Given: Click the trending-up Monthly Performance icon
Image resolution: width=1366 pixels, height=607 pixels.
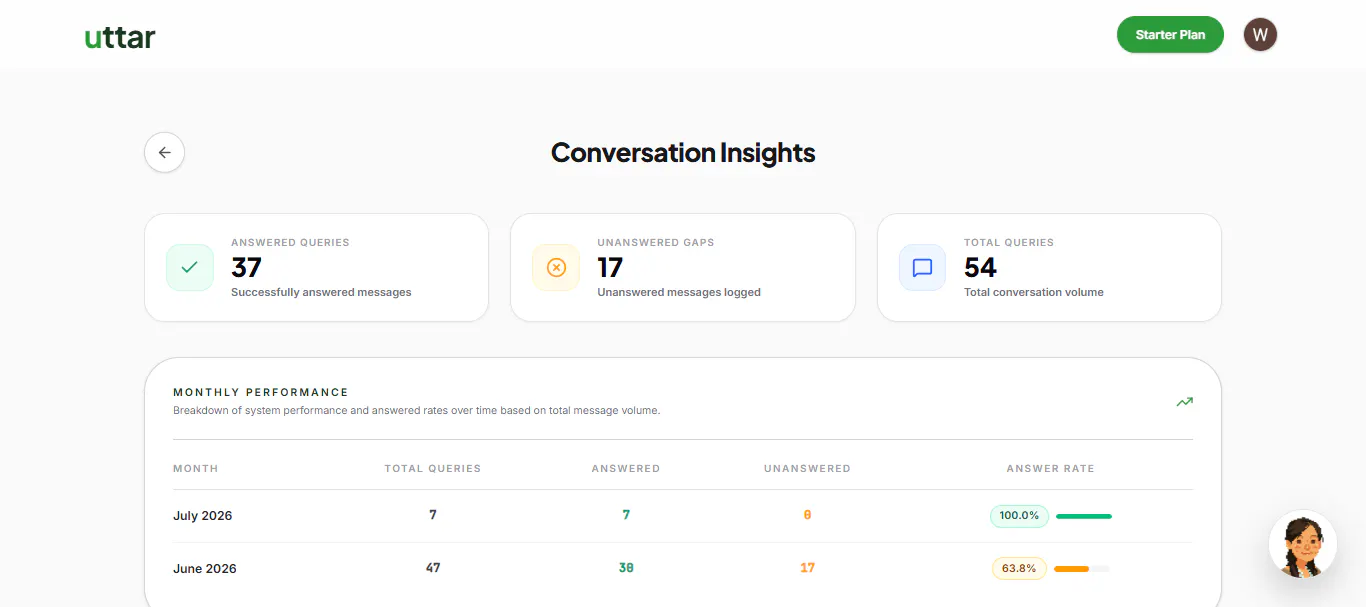Looking at the screenshot, I should 1184,402.
